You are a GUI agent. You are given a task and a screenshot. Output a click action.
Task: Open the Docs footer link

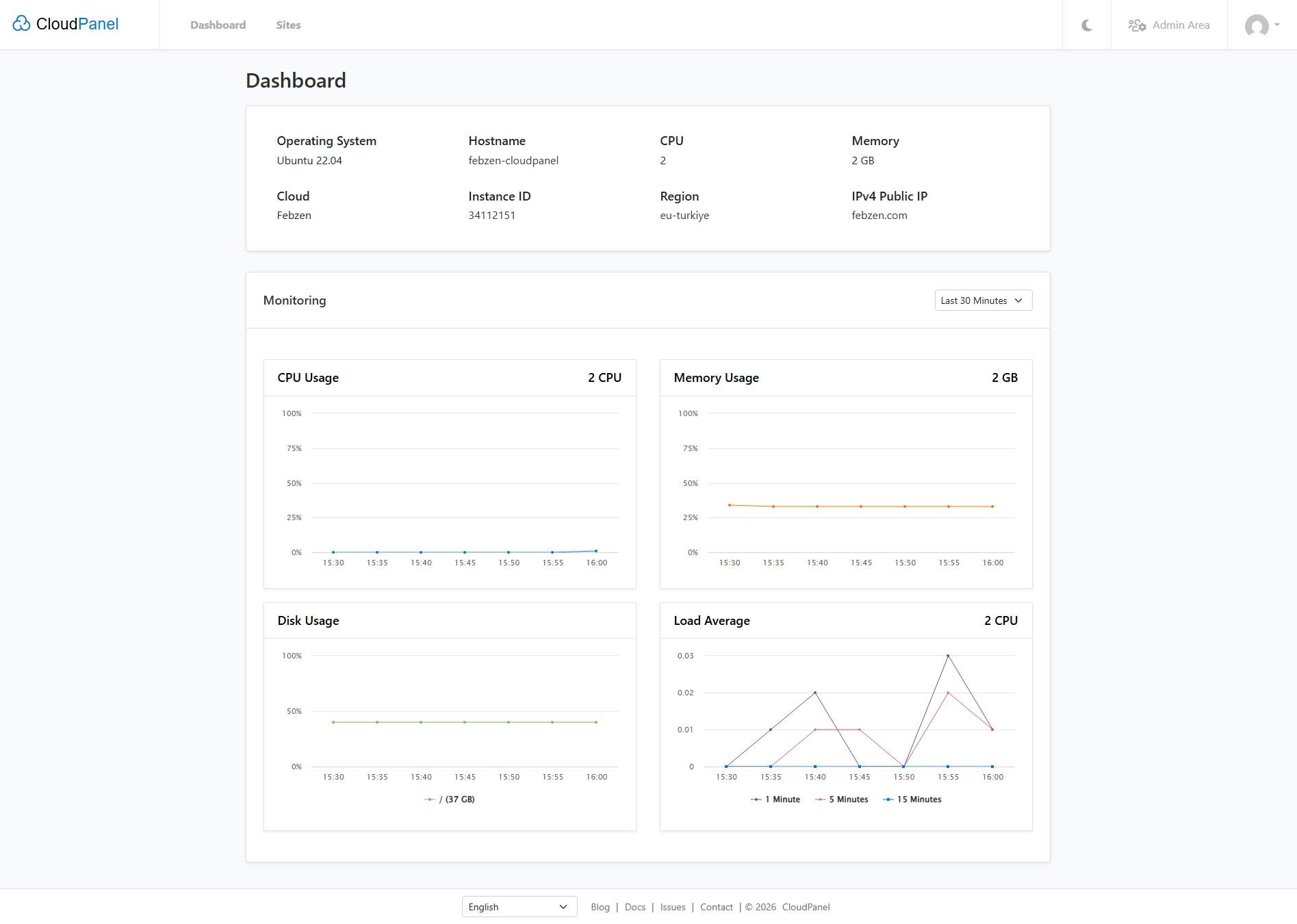[634, 906]
